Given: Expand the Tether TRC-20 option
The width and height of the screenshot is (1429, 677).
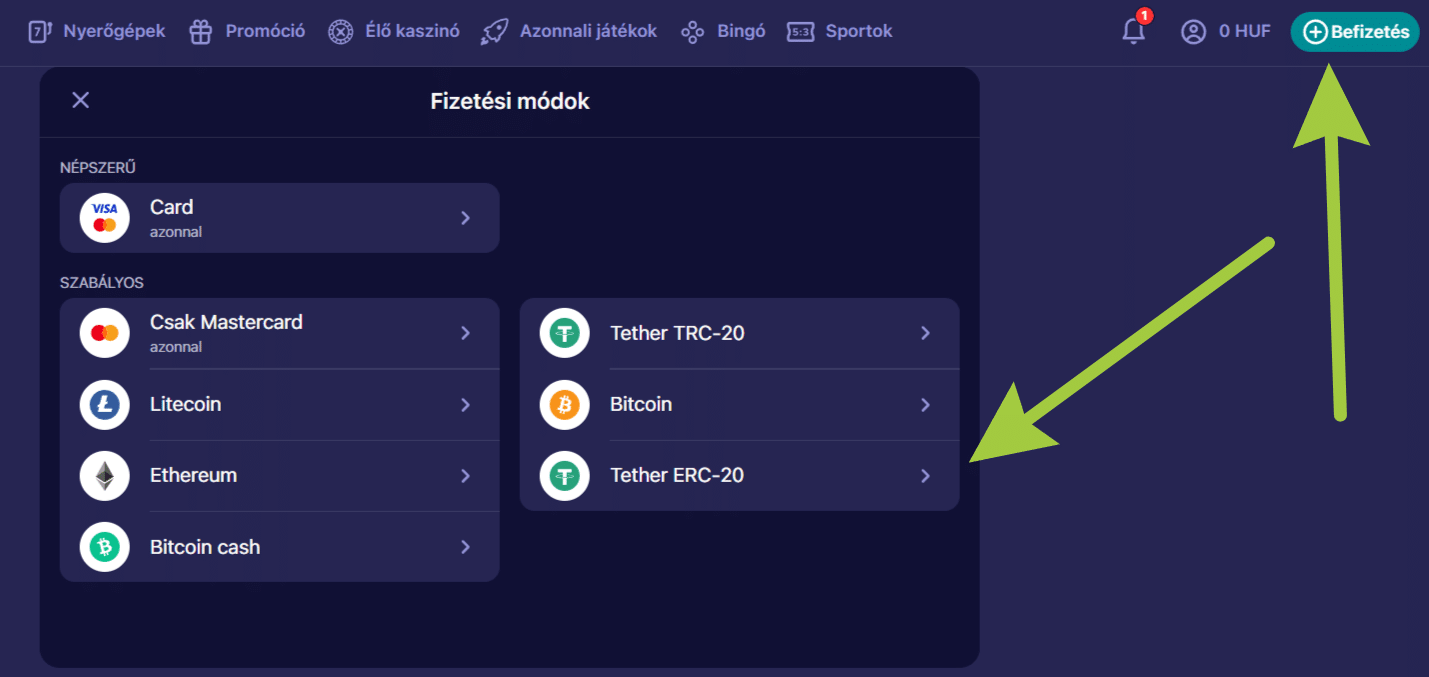Looking at the screenshot, I should click(x=740, y=333).
